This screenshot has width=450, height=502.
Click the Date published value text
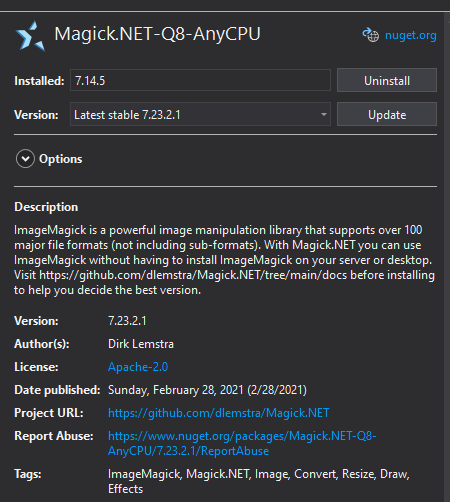click(x=207, y=390)
